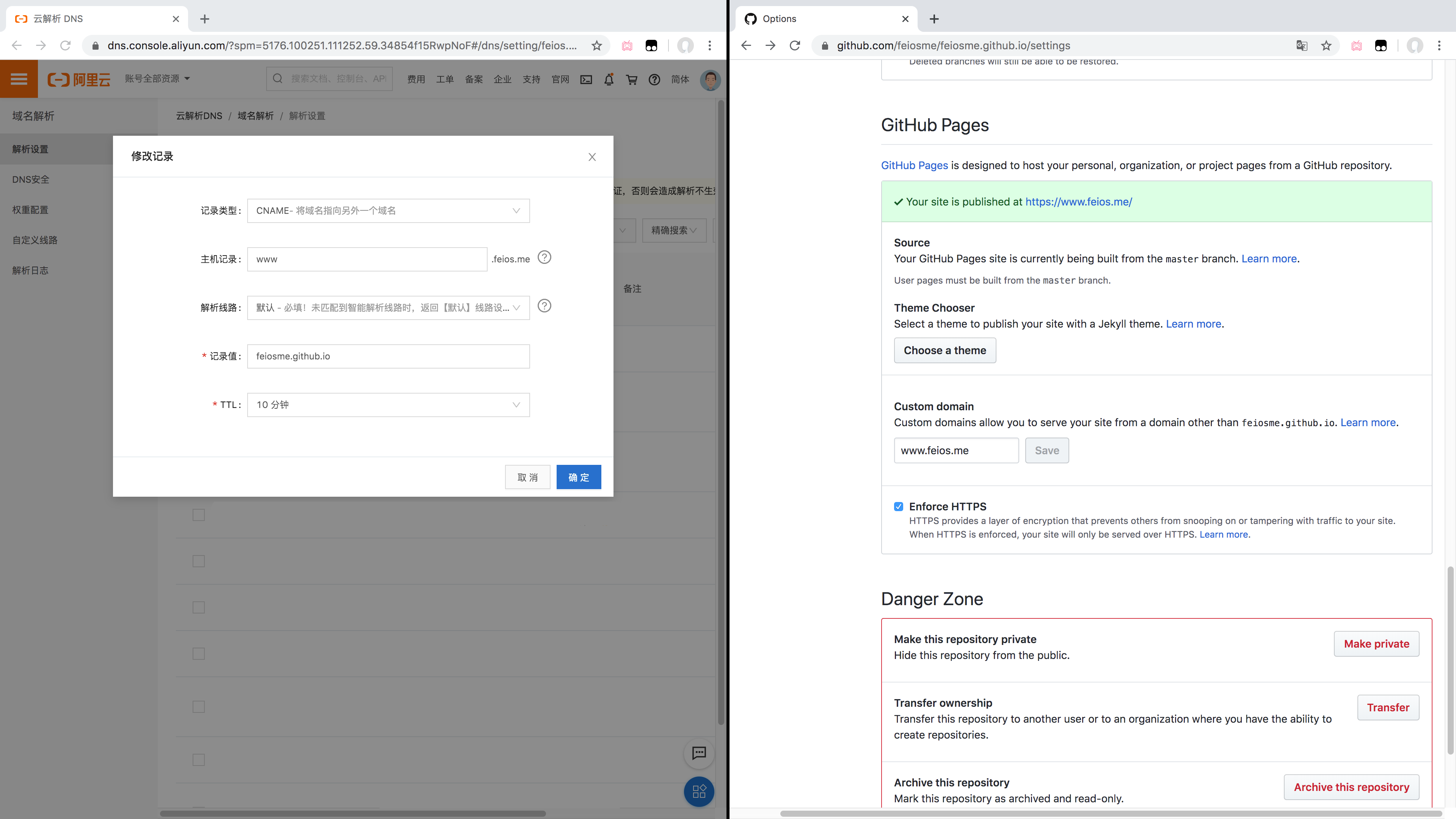Open https://www.feios.me/ published link

(x=1078, y=202)
